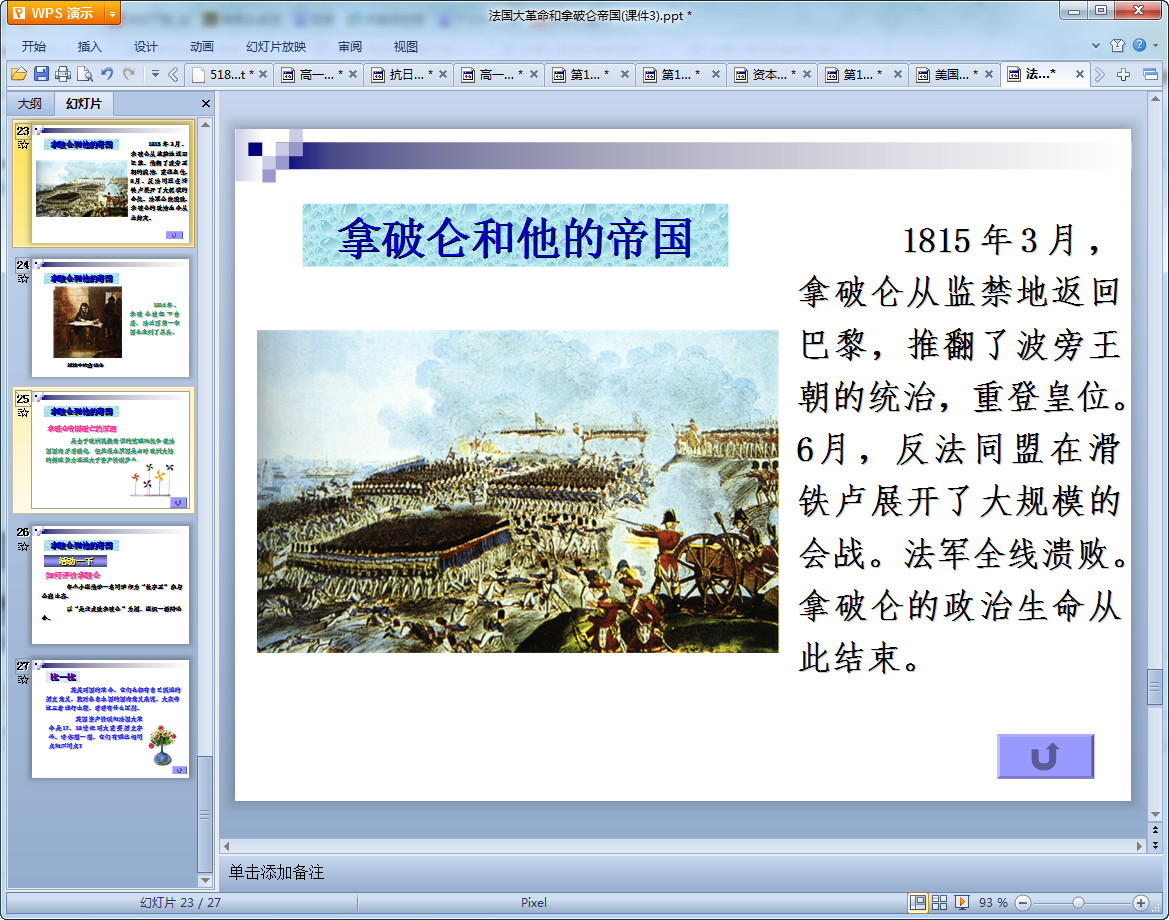Click the animation star icon under slide 26
This screenshot has height=920, width=1169.
pyautogui.click(x=23, y=546)
